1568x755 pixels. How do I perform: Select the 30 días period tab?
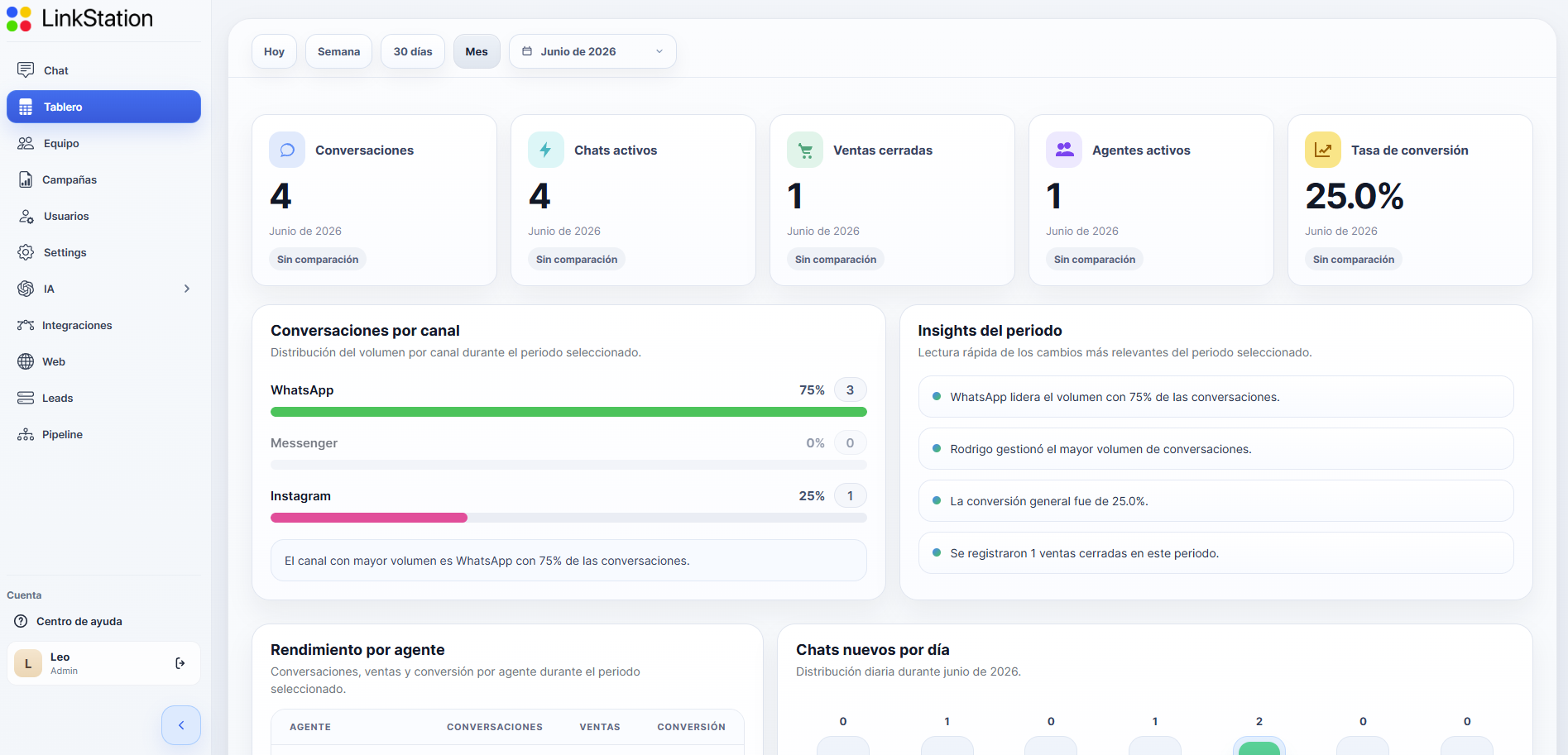413,51
